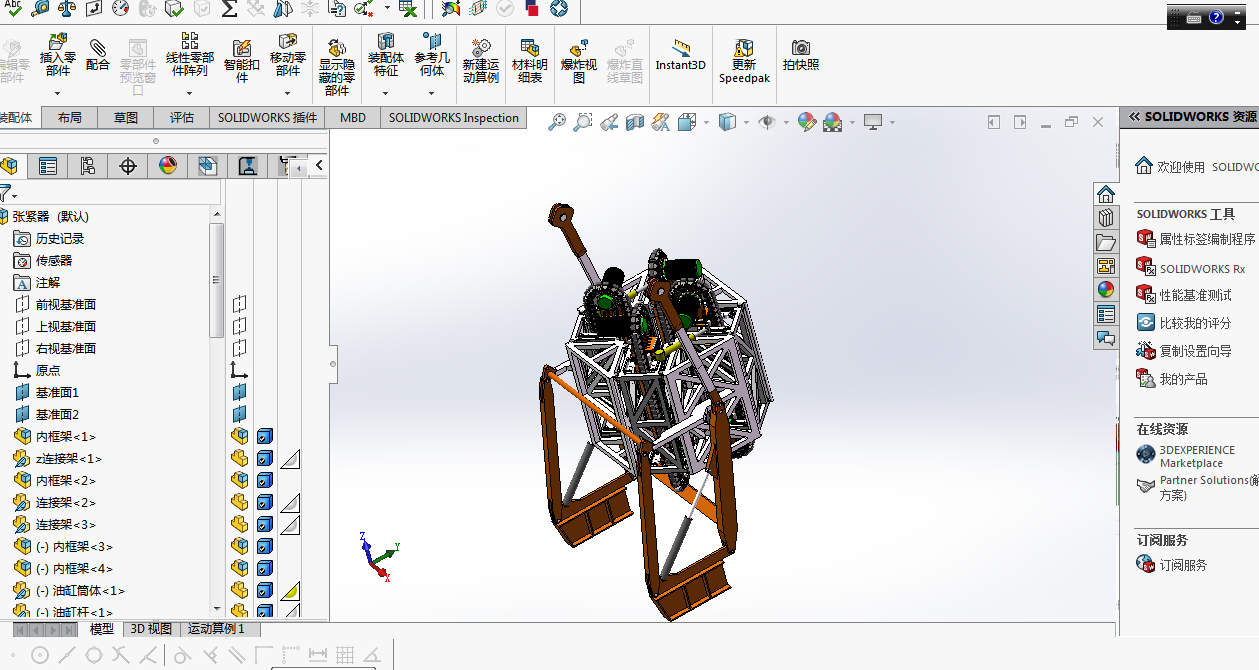Viewport: 1259px width, 670px height.
Task: Click Zoom to Fit magnifier in view toolbar
Action: tap(557, 122)
